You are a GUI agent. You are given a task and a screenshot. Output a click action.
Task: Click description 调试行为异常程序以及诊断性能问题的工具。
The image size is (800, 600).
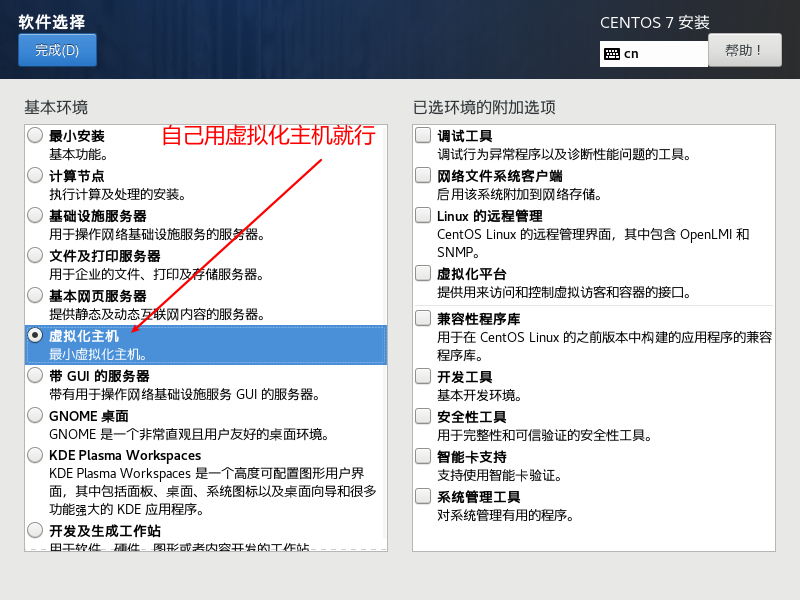[564, 154]
